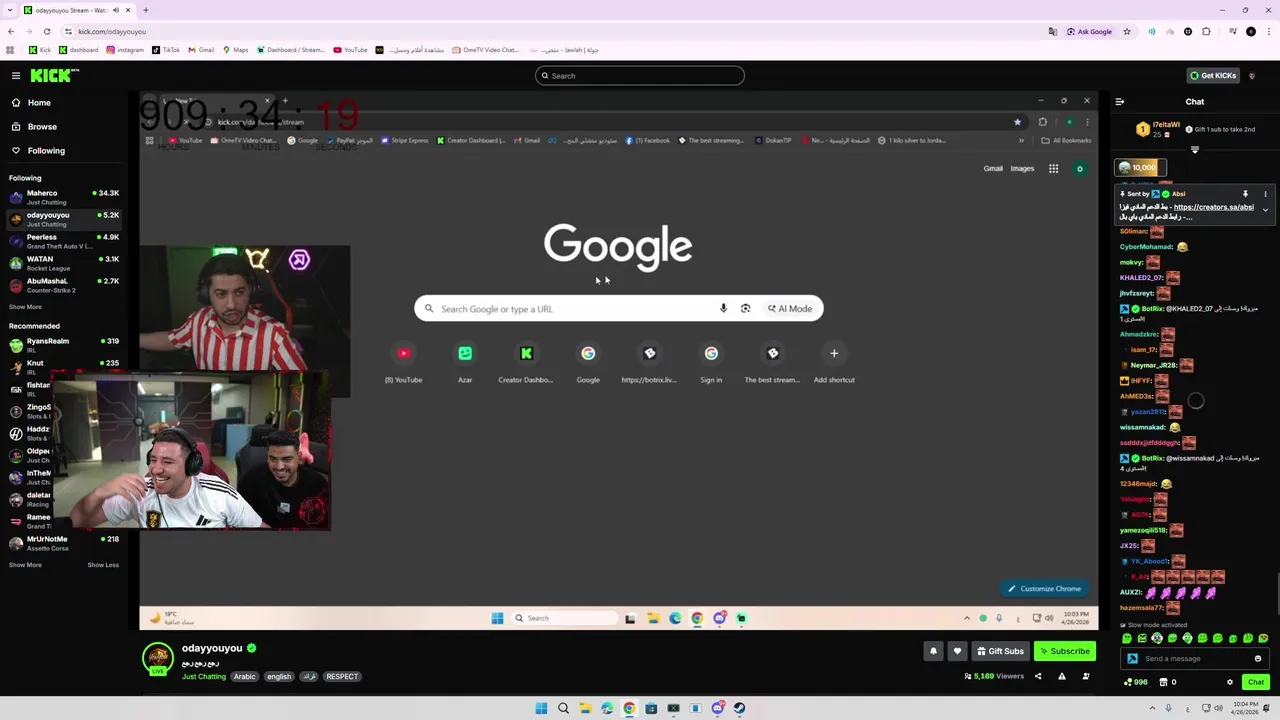Show more followed channels
This screenshot has height=720, width=1280.
26,307
